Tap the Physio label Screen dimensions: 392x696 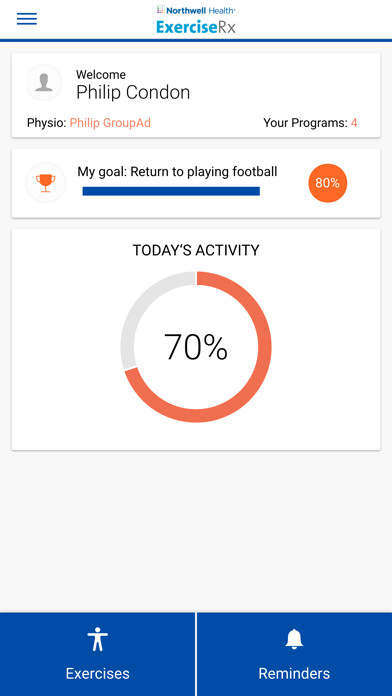47,123
